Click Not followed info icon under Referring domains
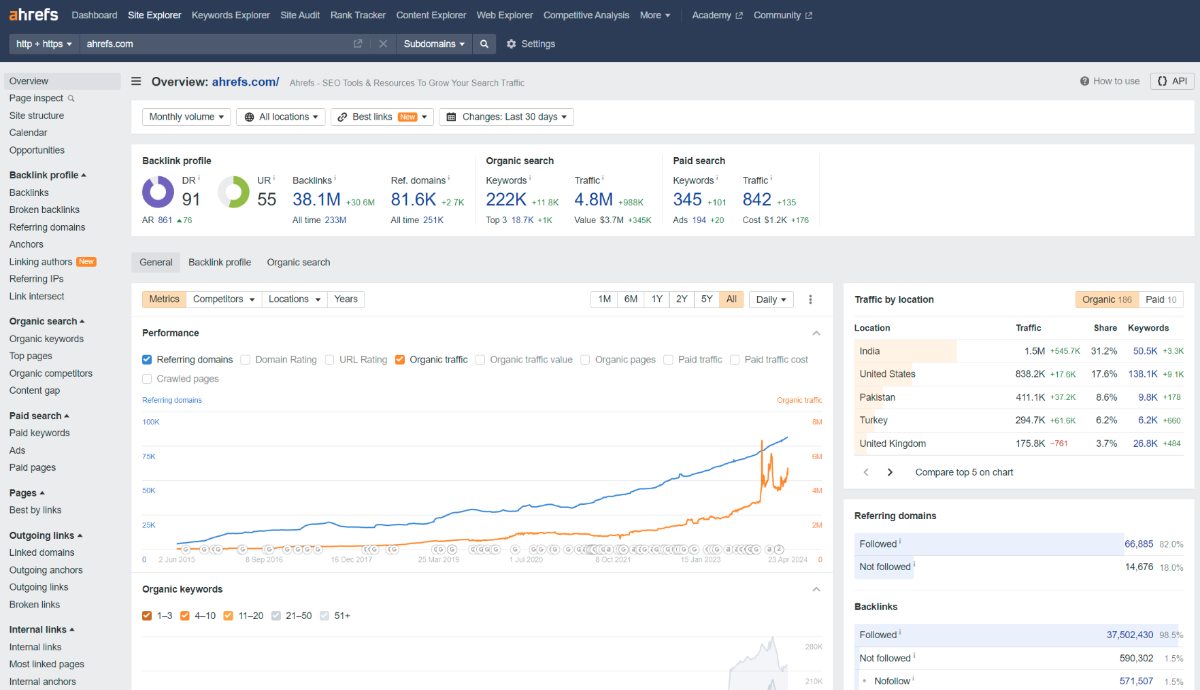 pos(914,565)
